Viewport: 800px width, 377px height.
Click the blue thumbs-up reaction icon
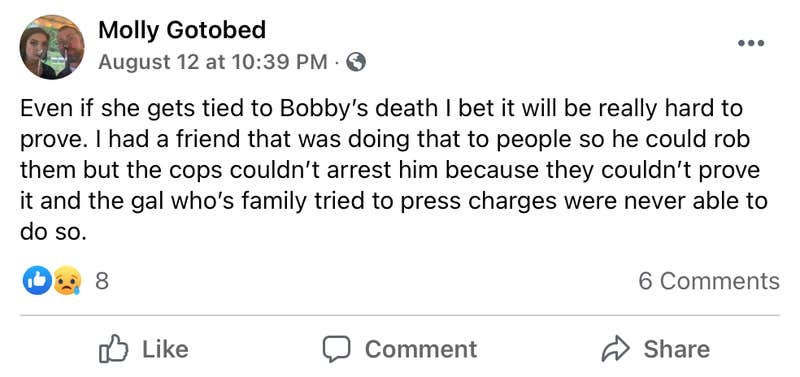(37, 281)
